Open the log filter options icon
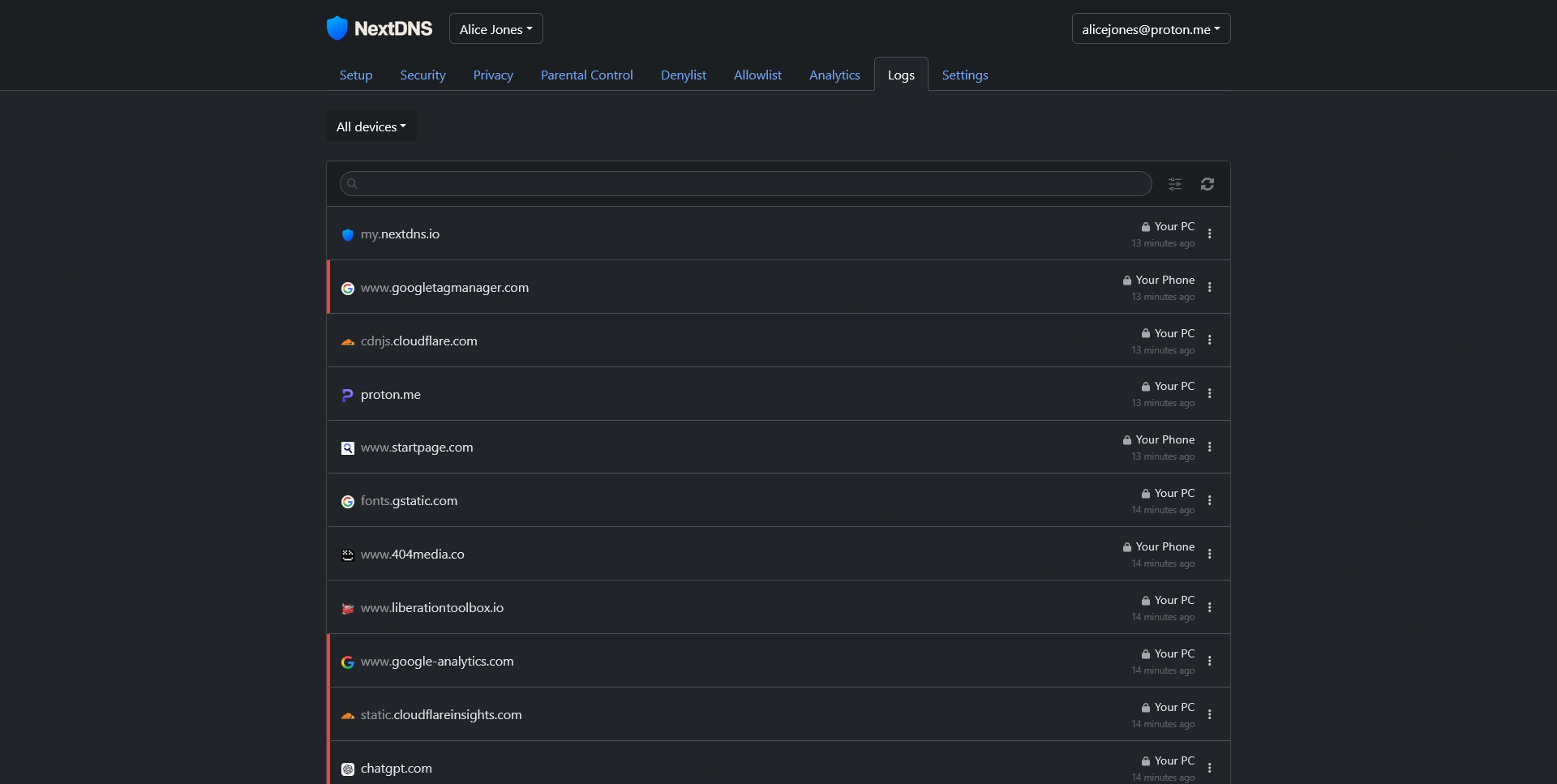This screenshot has height=784, width=1557. (1175, 184)
